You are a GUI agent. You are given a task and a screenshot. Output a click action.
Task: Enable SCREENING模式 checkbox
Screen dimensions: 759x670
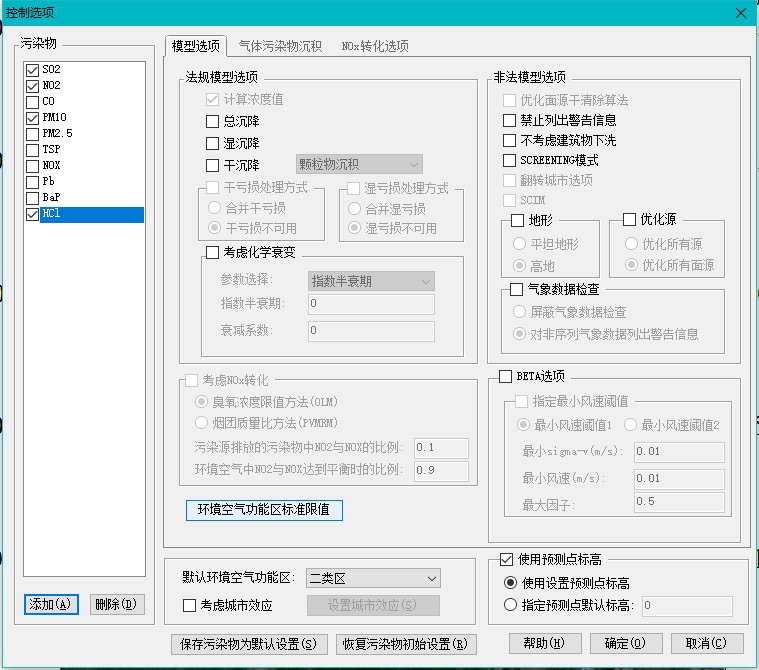[x=510, y=160]
